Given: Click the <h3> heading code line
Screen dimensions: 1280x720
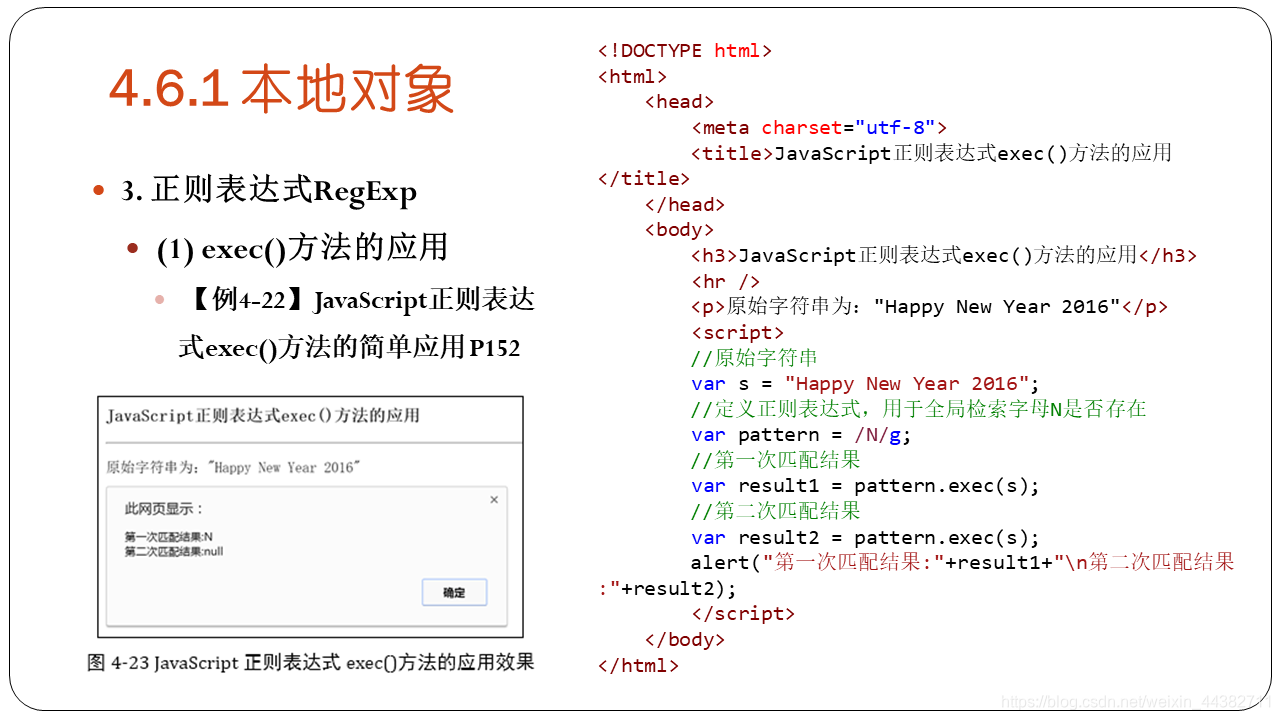Looking at the screenshot, I should pyautogui.click(x=943, y=255).
